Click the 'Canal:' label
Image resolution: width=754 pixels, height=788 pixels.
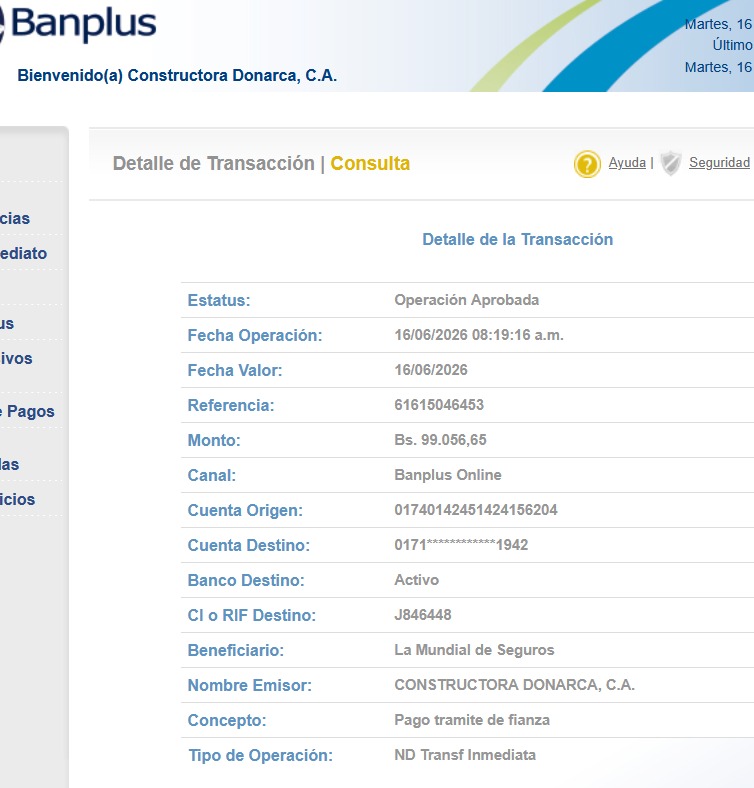[x=212, y=475]
